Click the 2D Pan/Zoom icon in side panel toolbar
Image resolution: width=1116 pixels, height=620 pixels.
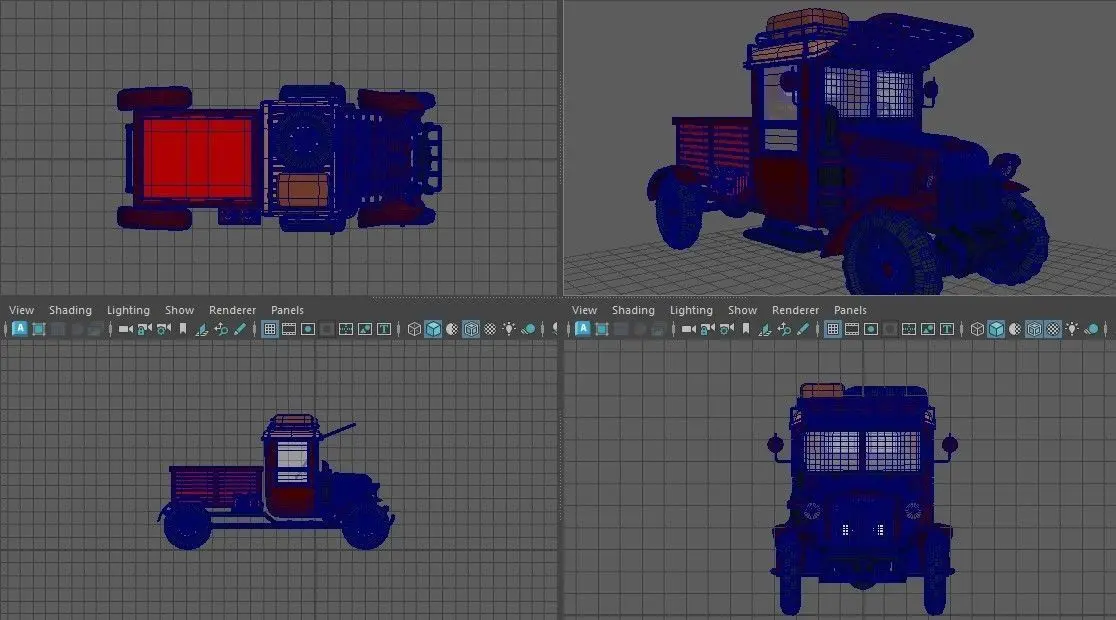coord(221,329)
